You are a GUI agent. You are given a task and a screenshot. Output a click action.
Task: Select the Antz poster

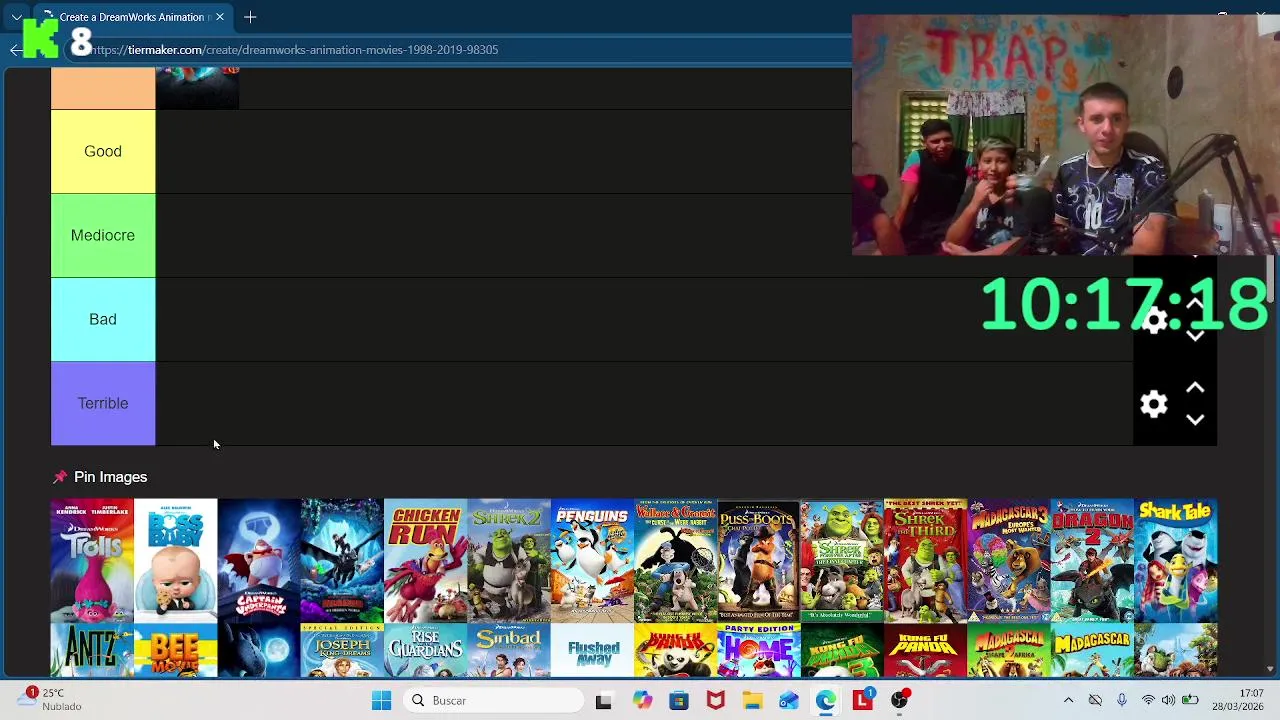click(92, 650)
